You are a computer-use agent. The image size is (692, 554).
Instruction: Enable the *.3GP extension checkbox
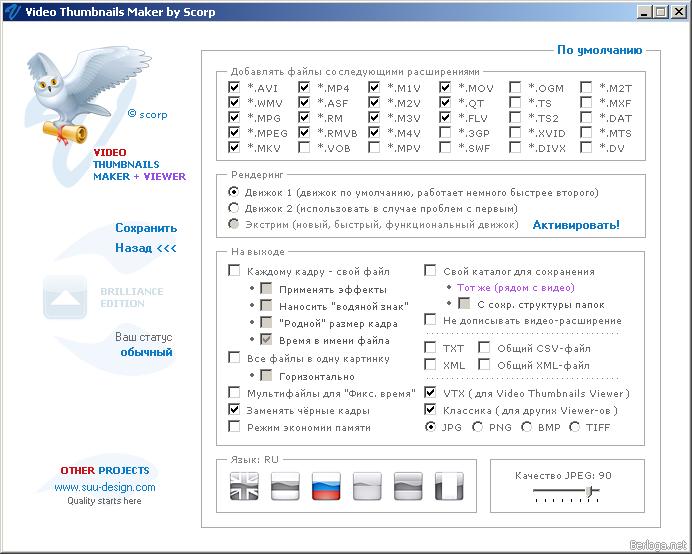click(445, 132)
